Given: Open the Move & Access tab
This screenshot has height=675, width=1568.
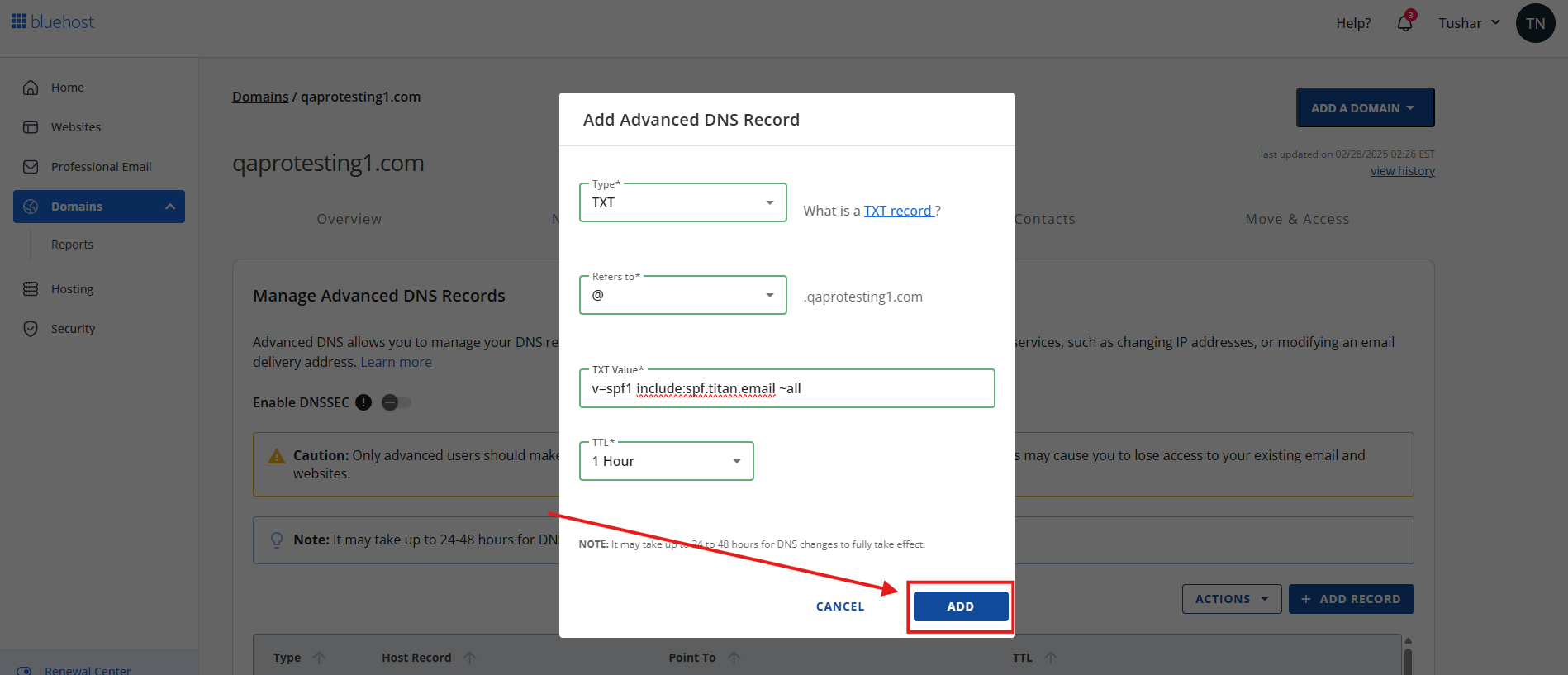Looking at the screenshot, I should 1296,218.
